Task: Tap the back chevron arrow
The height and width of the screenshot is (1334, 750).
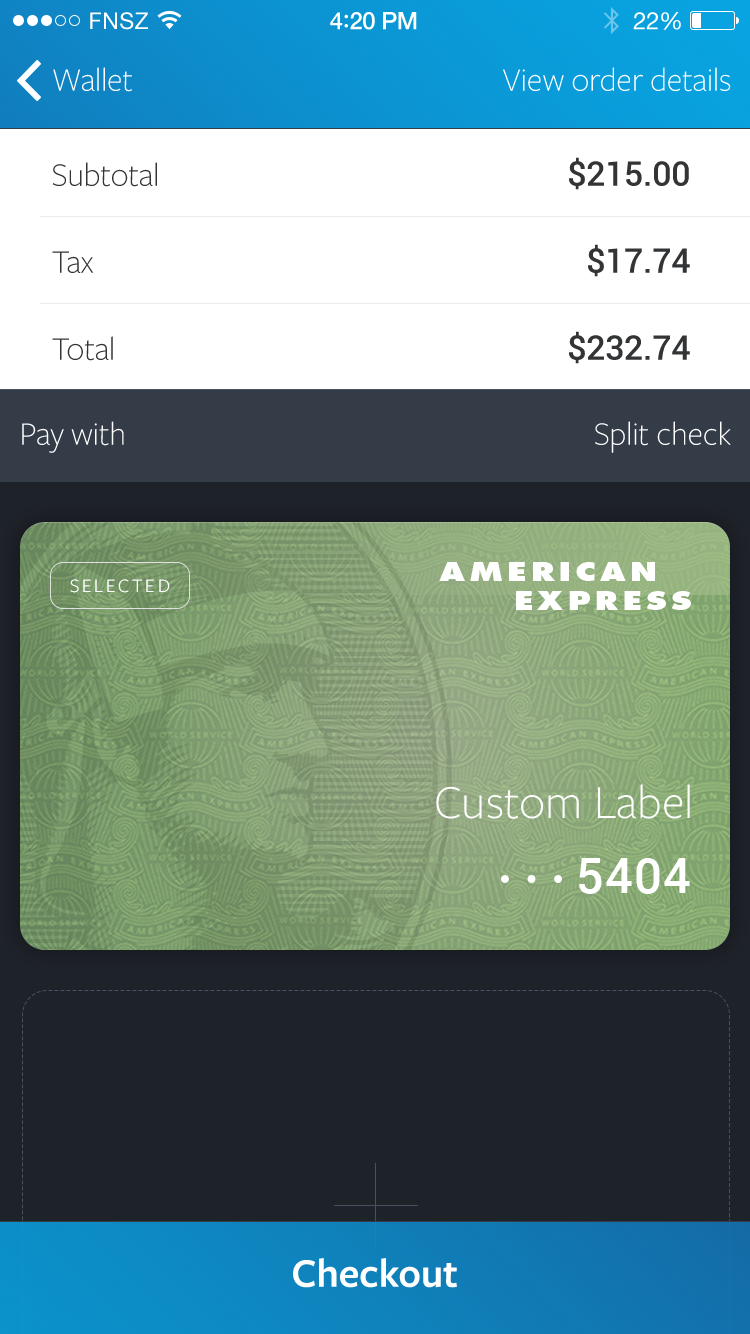Action: (29, 80)
